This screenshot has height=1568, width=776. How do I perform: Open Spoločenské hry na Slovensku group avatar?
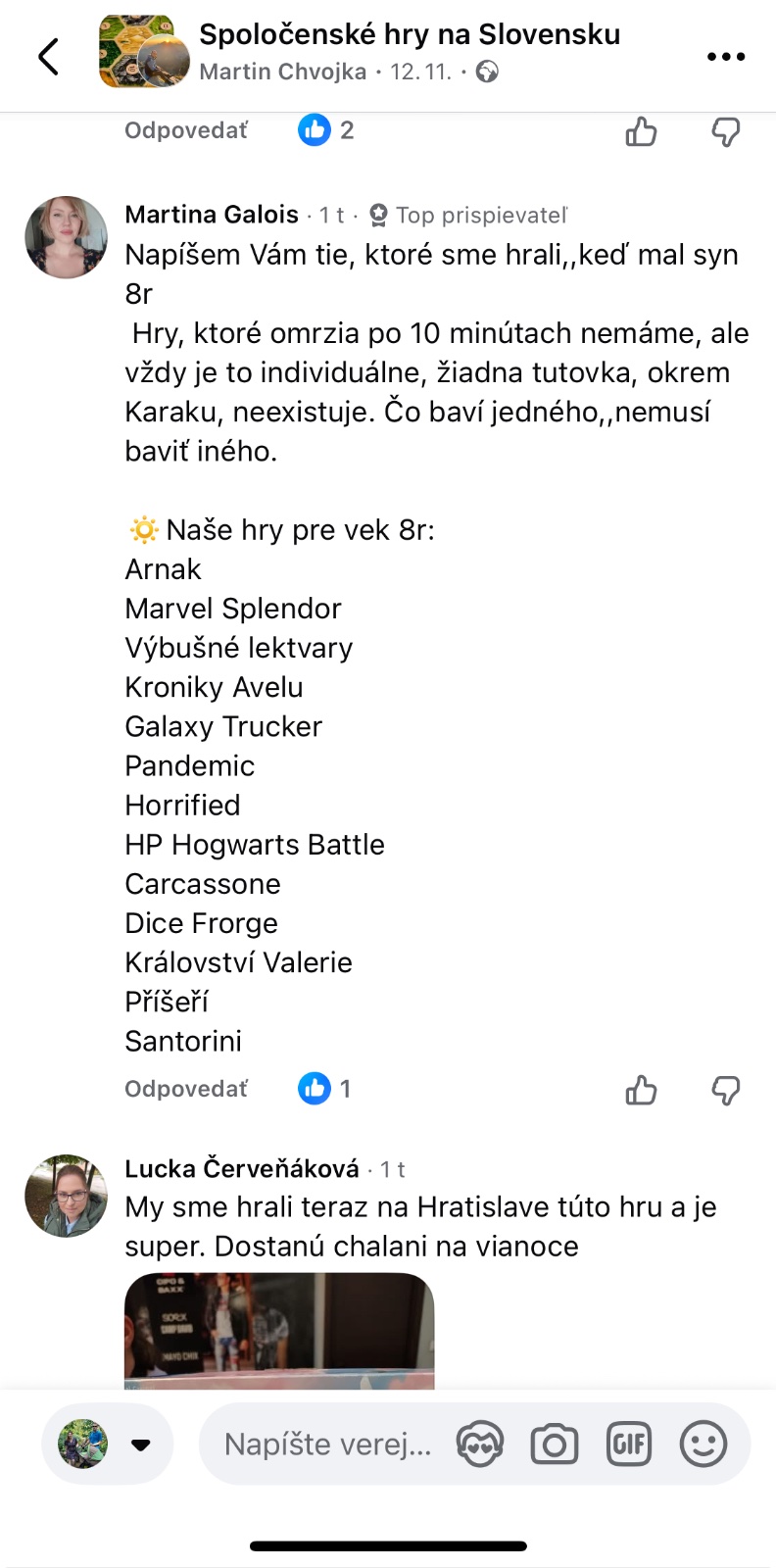[x=144, y=53]
